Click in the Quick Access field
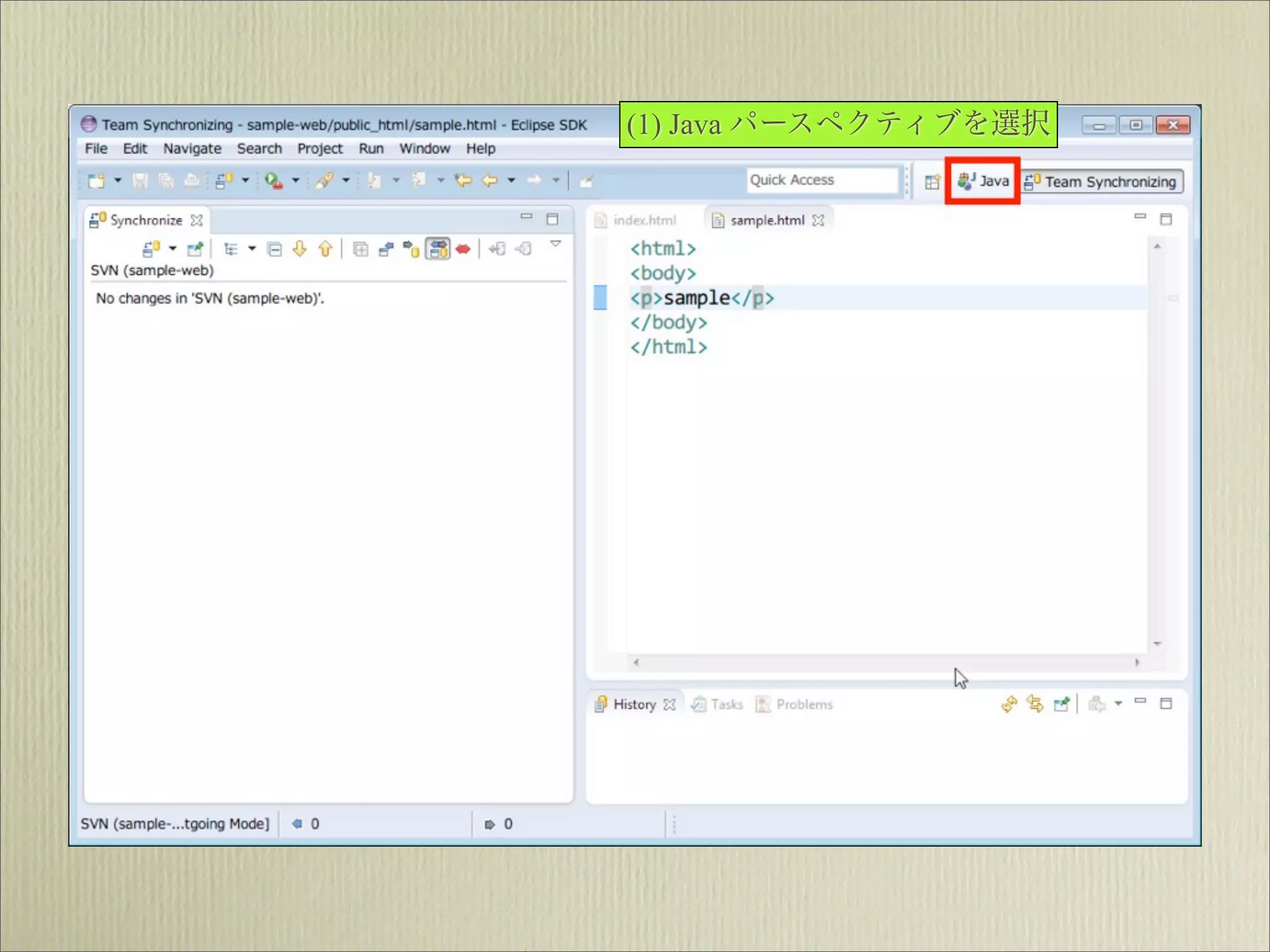 click(822, 180)
